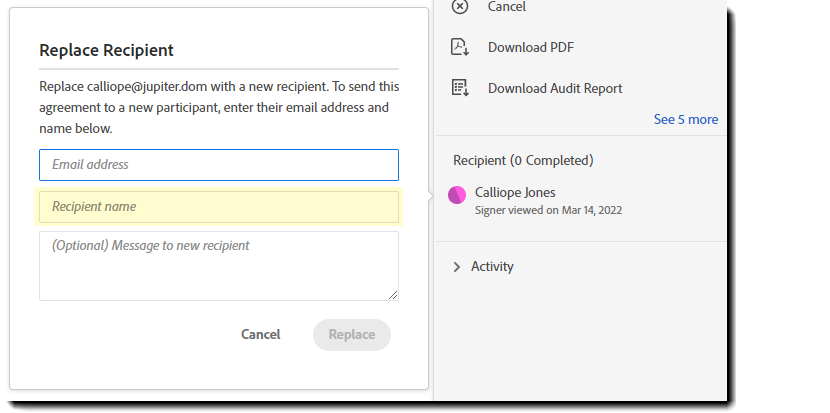This screenshot has width=830, height=413.
Task: Open See 5 more actions
Action: tap(685, 119)
